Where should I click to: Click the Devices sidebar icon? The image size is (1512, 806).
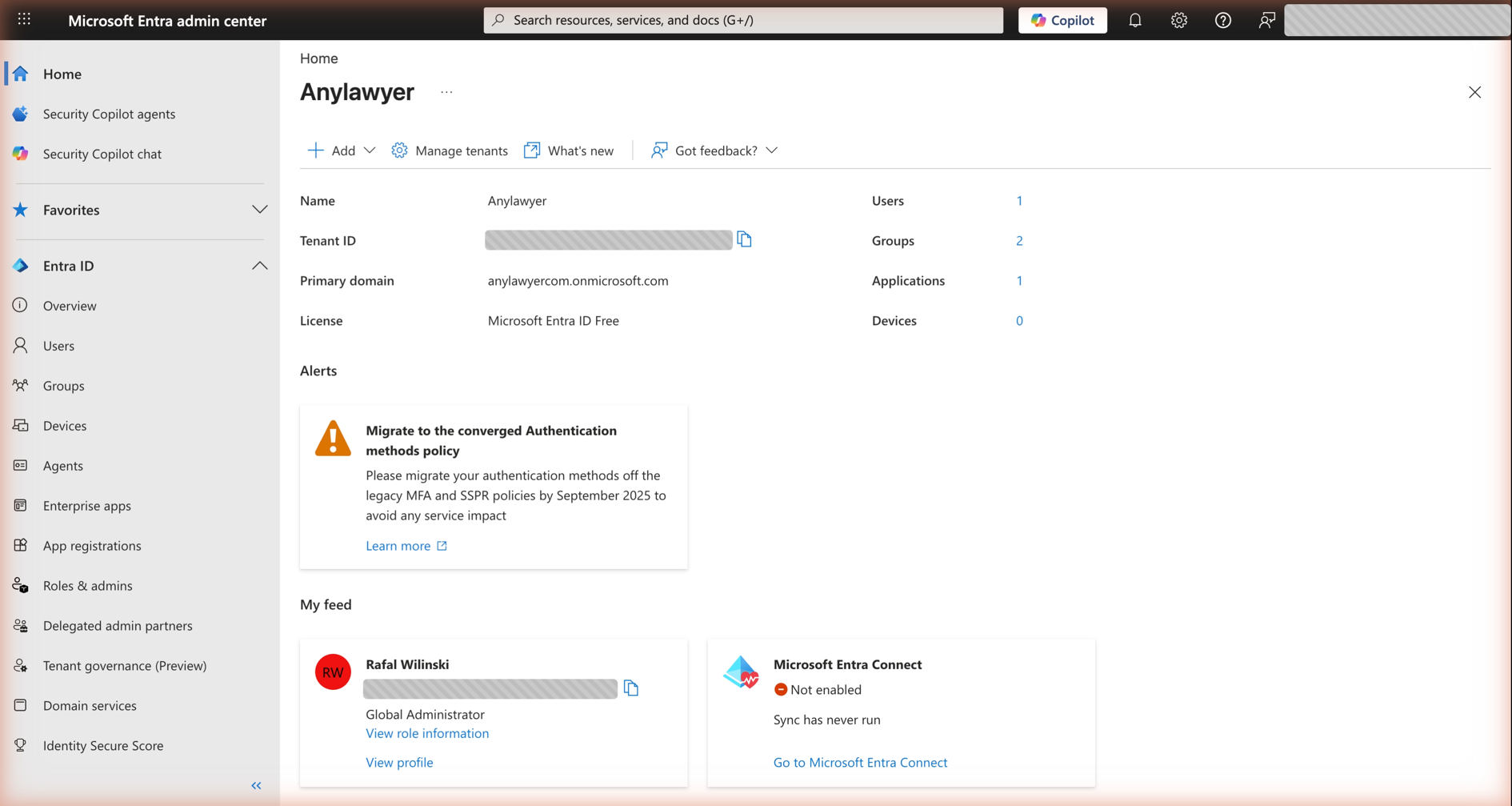coord(21,425)
